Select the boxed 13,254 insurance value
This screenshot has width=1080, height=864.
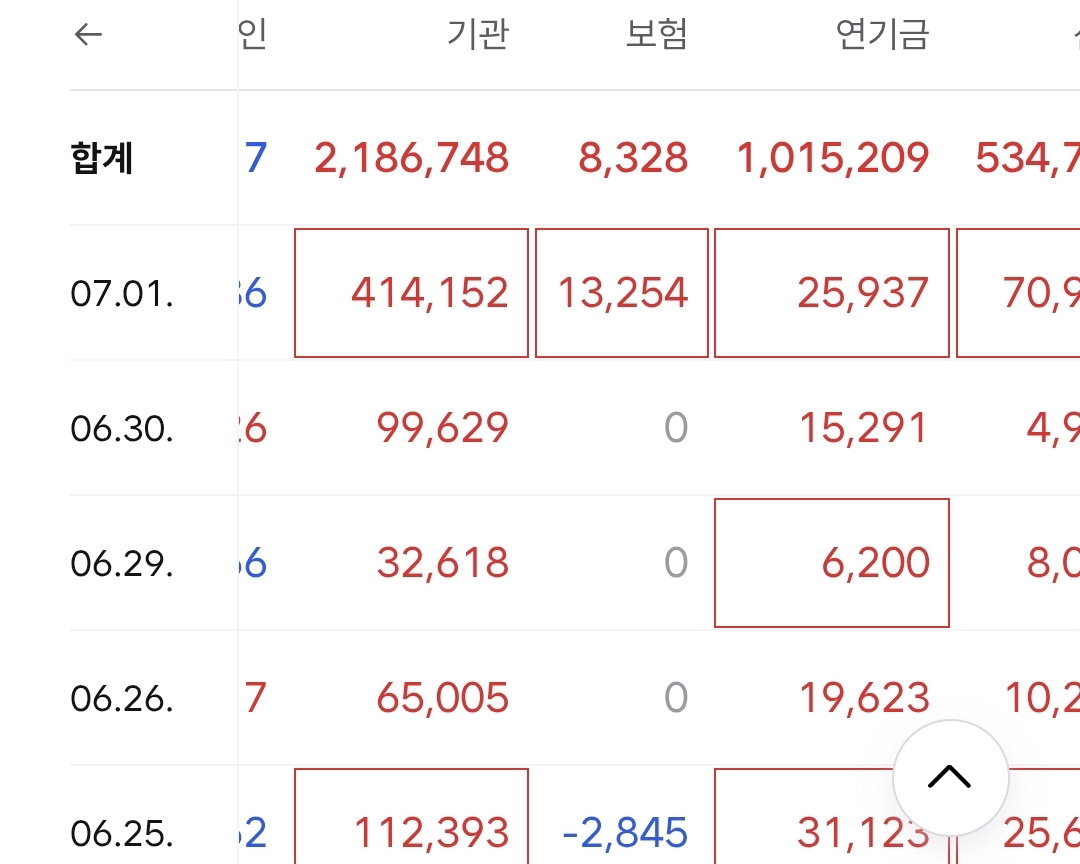(x=622, y=293)
